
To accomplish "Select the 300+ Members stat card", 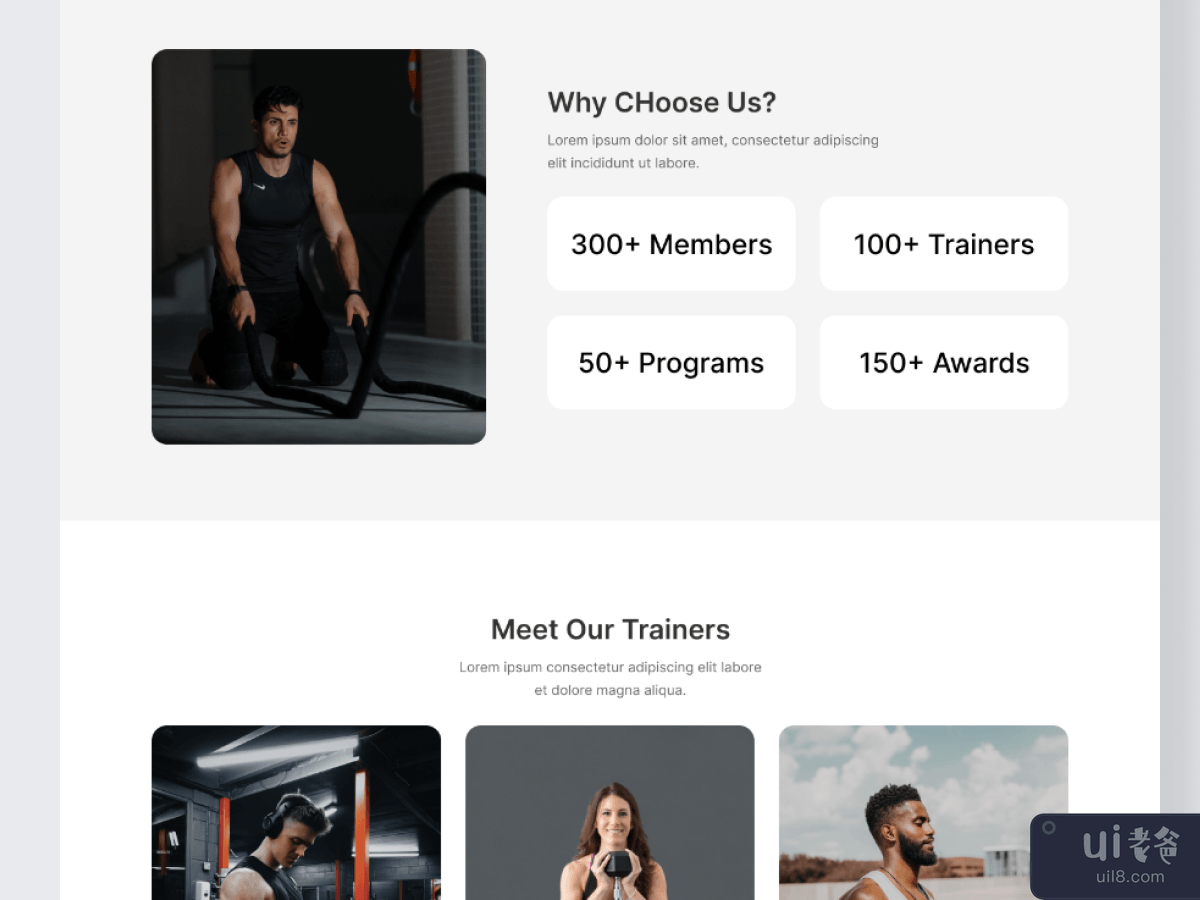I will 671,244.
